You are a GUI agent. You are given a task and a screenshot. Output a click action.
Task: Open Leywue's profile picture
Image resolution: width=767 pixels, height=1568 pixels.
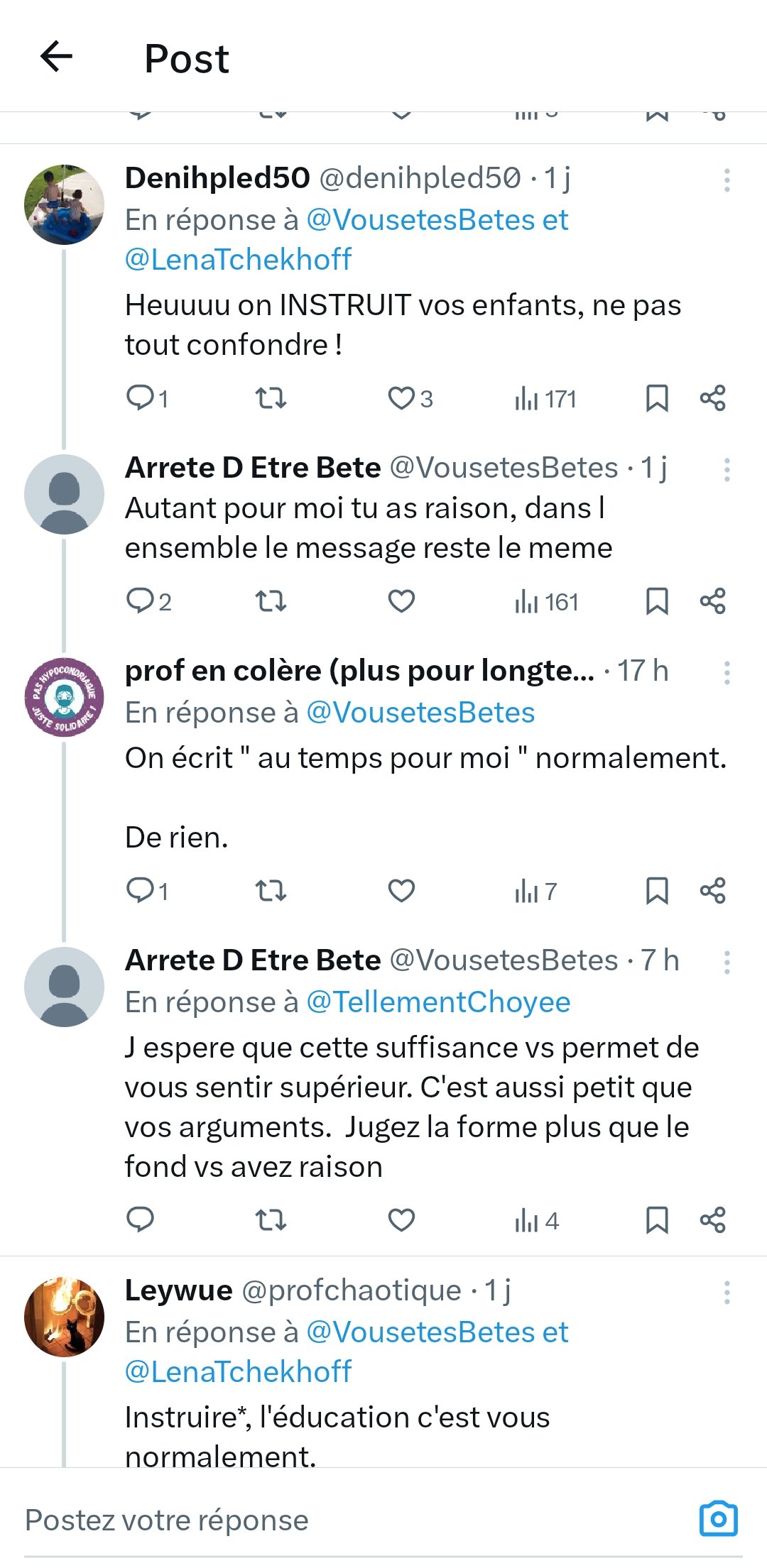[x=64, y=1317]
